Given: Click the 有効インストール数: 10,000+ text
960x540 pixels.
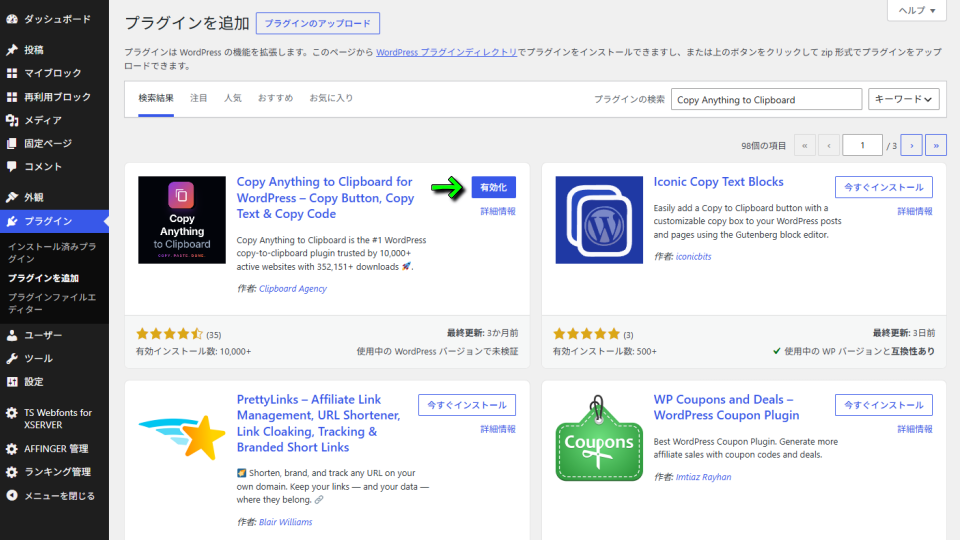Looking at the screenshot, I should click(193, 351).
